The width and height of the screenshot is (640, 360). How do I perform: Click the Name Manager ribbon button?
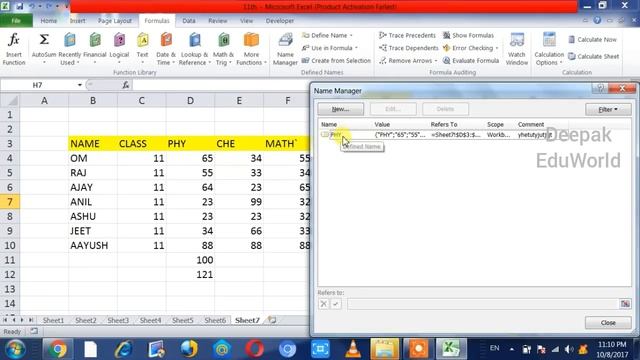point(285,49)
